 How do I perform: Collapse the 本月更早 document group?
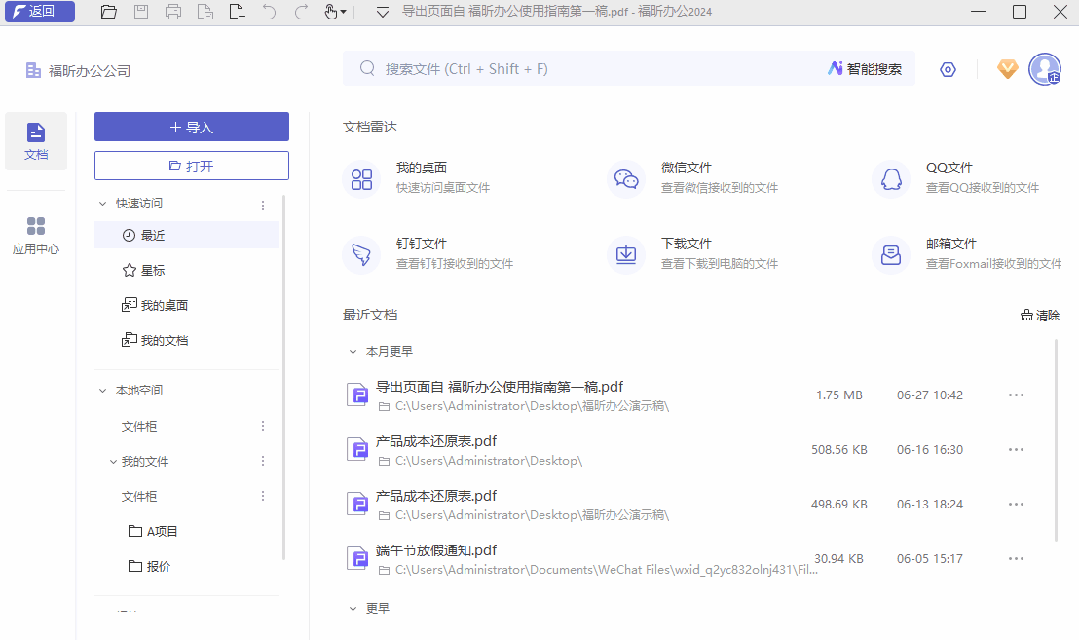click(352, 352)
